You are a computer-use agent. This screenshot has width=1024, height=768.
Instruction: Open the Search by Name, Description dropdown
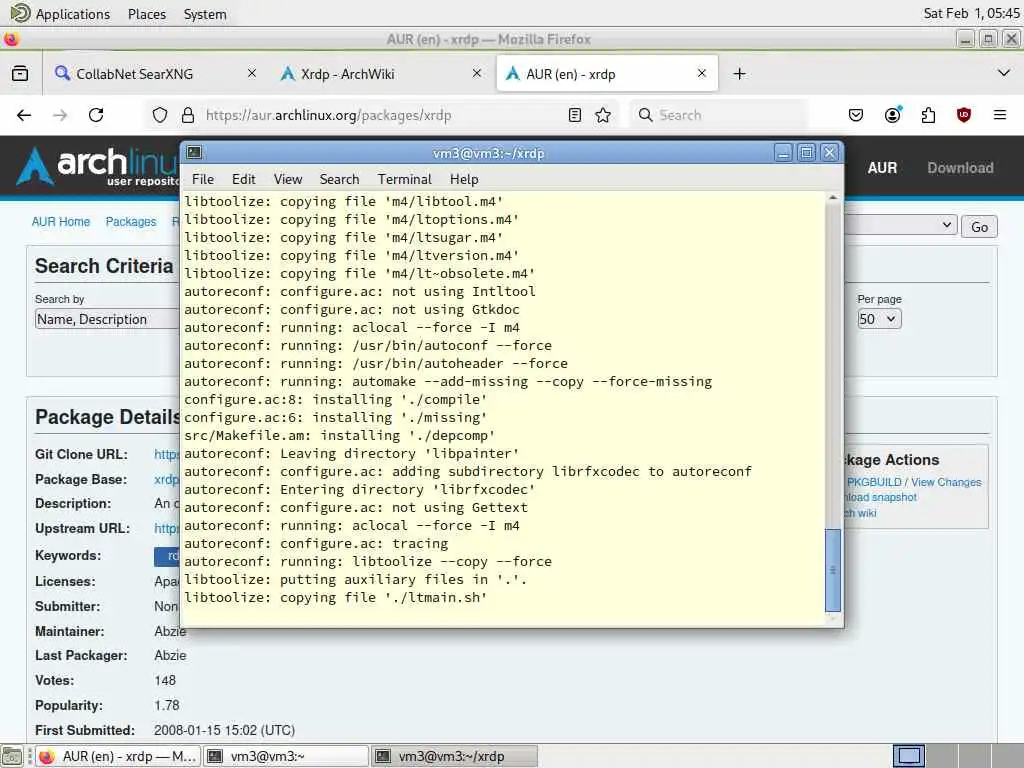tap(107, 319)
